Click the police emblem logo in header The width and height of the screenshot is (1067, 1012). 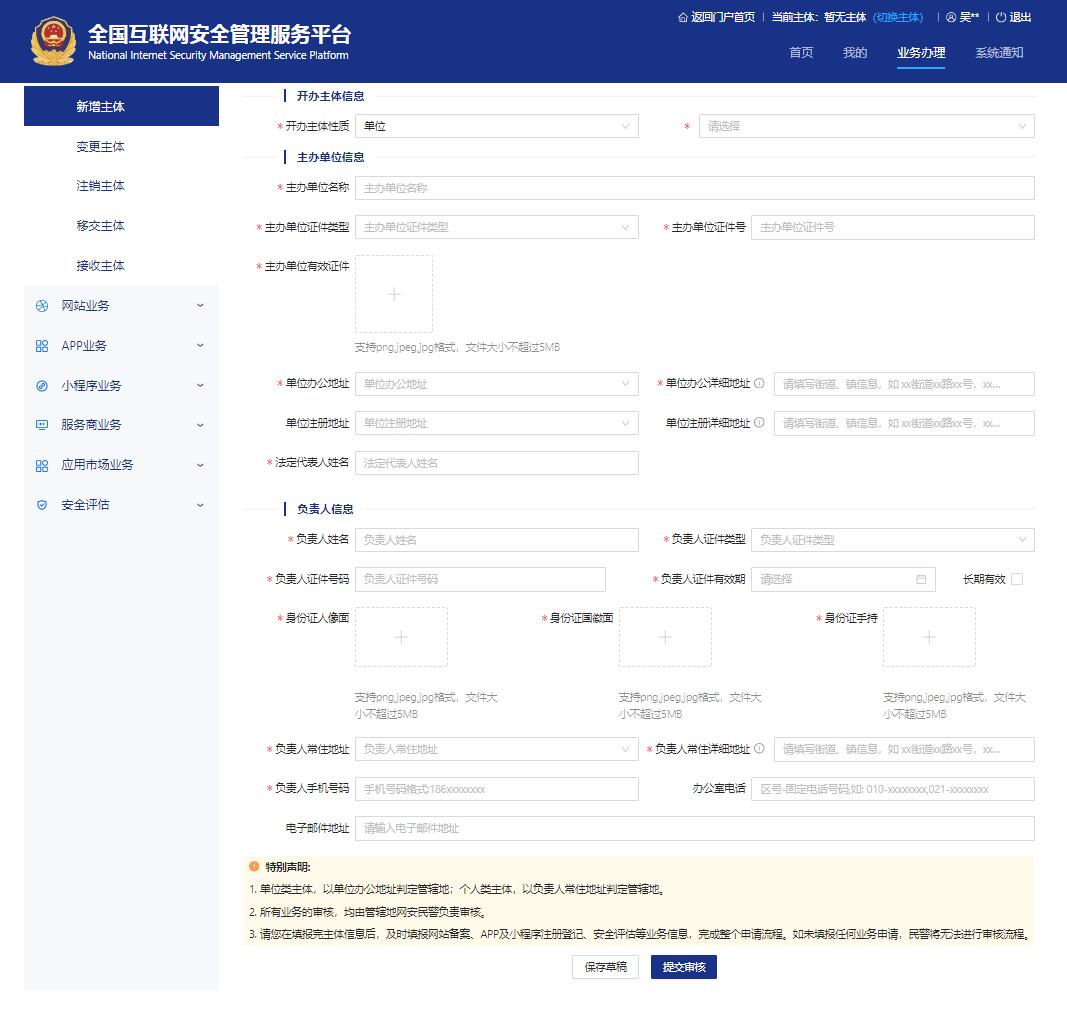pyautogui.click(x=52, y=41)
